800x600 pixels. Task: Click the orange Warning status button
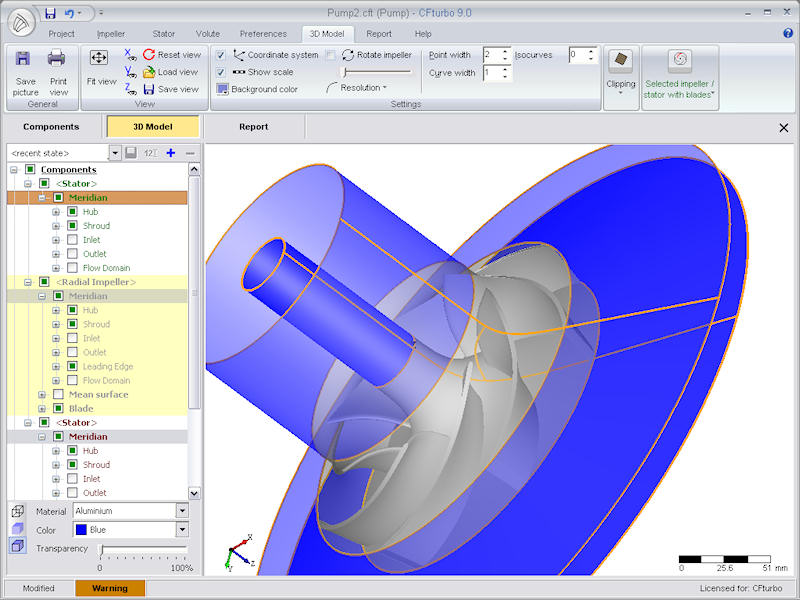tap(110, 588)
